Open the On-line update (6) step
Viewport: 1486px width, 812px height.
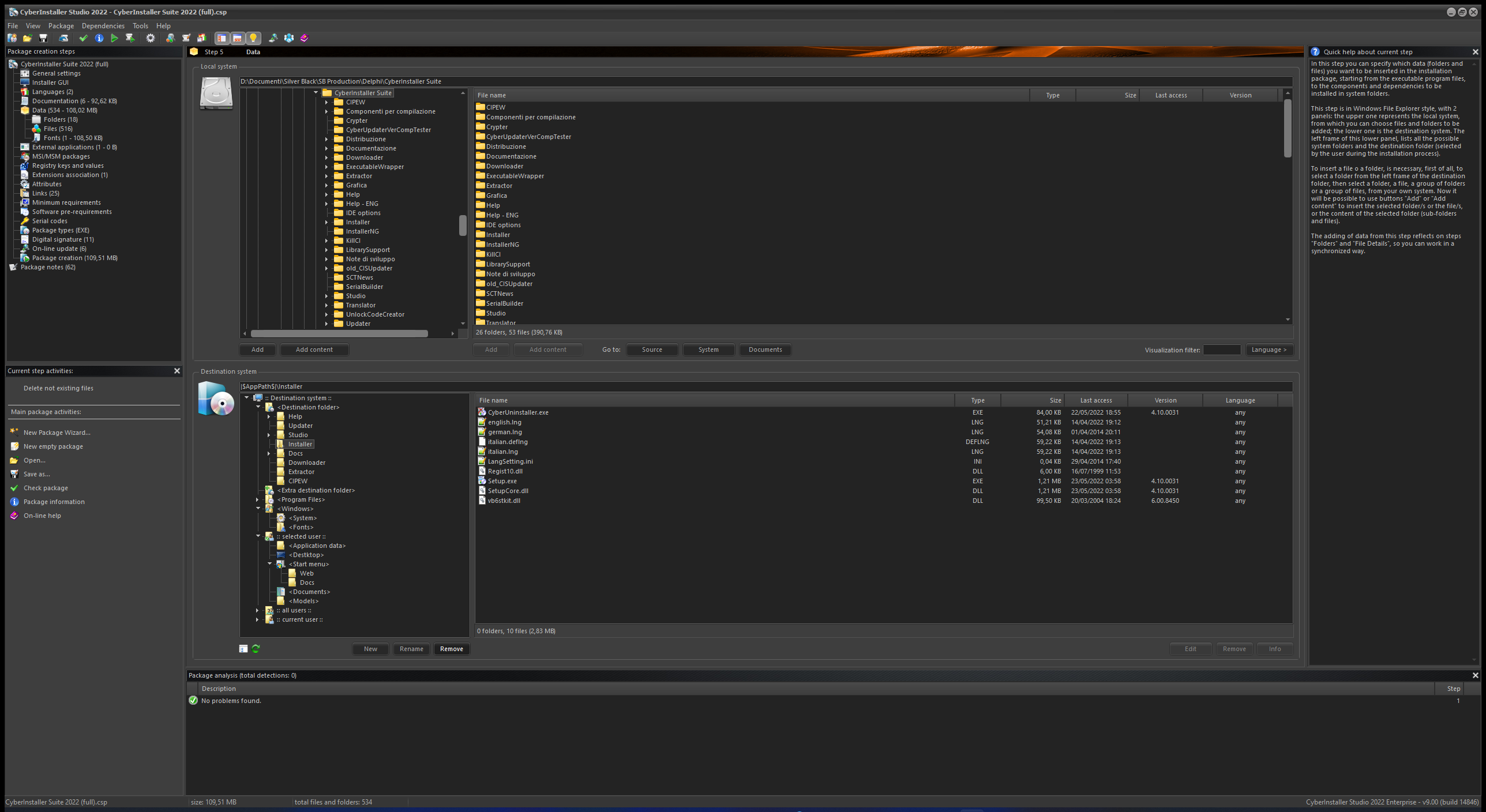pos(59,249)
